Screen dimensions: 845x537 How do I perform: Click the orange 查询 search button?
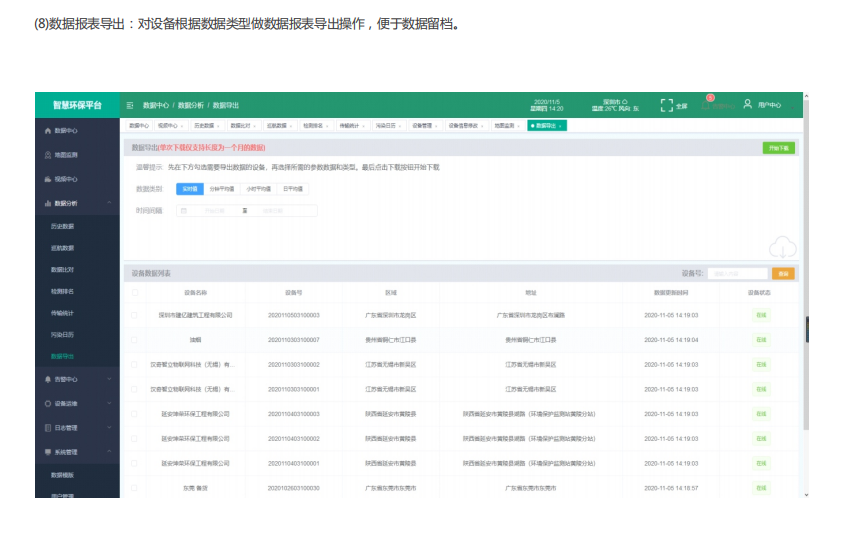click(783, 273)
